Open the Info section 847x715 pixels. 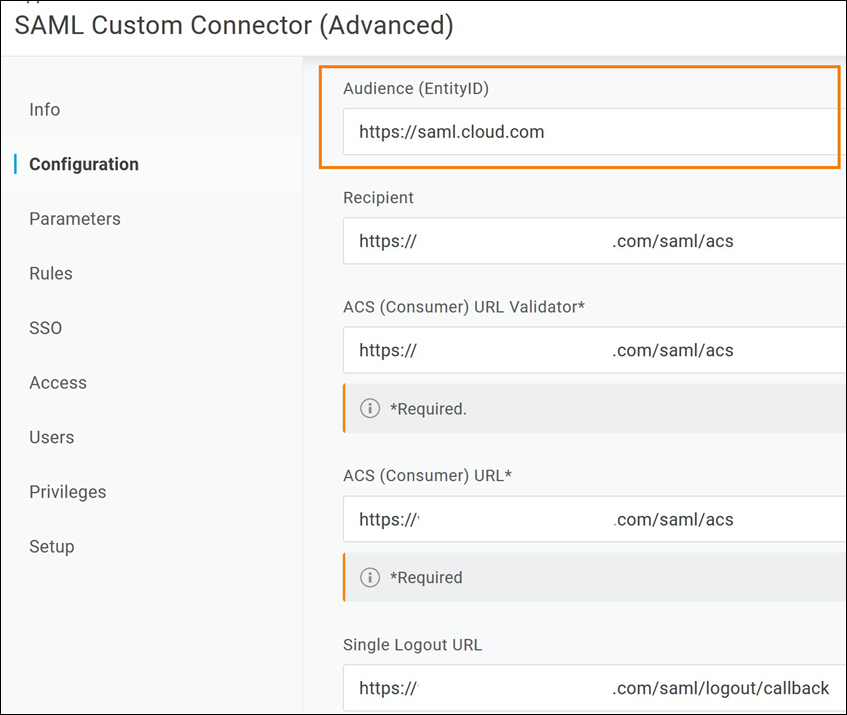(45, 110)
